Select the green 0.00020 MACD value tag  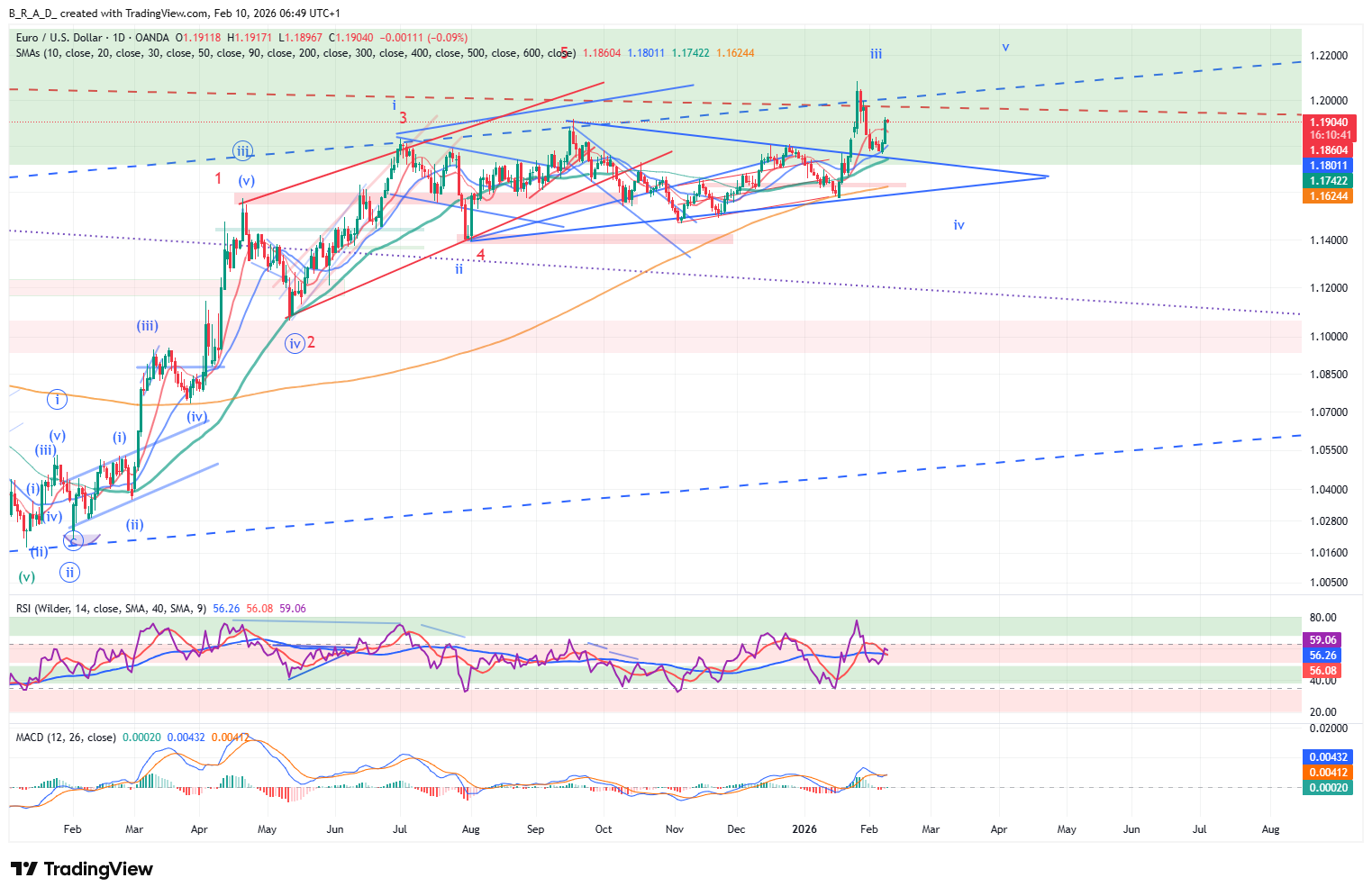click(1328, 788)
